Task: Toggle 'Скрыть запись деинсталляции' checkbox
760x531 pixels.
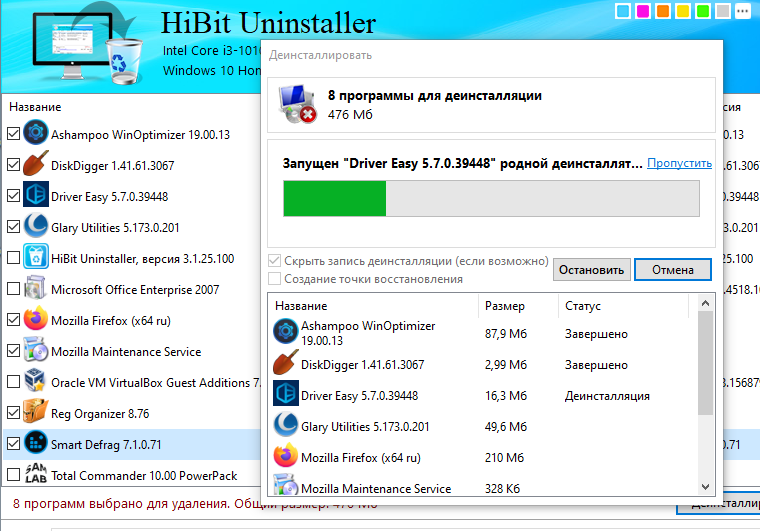Action: 274,261
